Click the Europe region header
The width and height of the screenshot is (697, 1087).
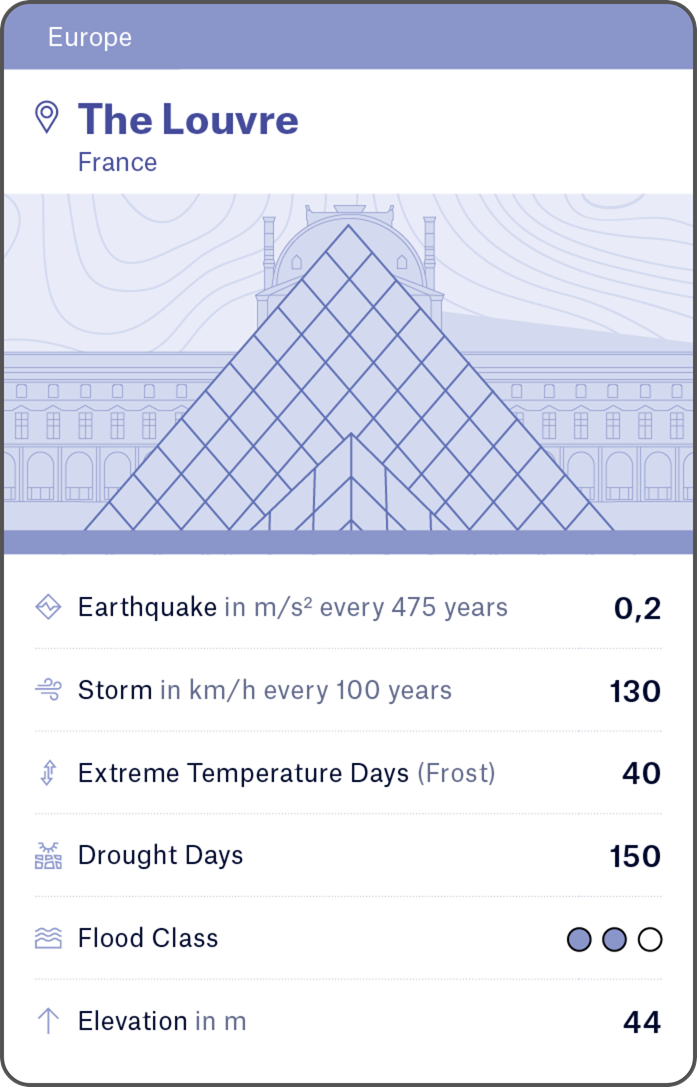(x=90, y=38)
